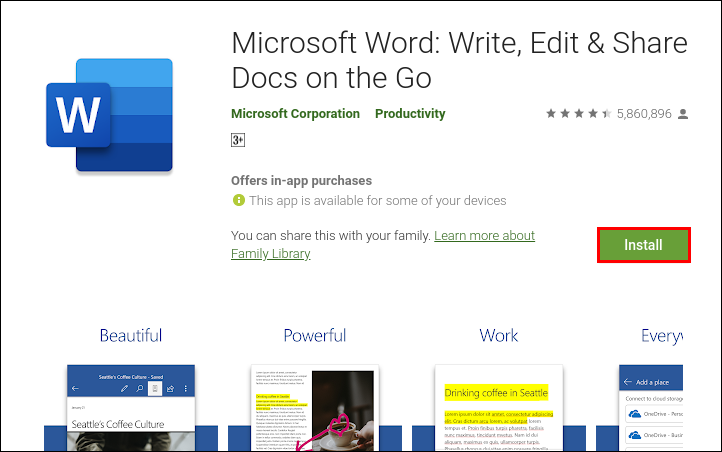This screenshot has width=722, height=452.
Task: Click the back arrow in Beautiful screenshot
Action: [x=74, y=387]
